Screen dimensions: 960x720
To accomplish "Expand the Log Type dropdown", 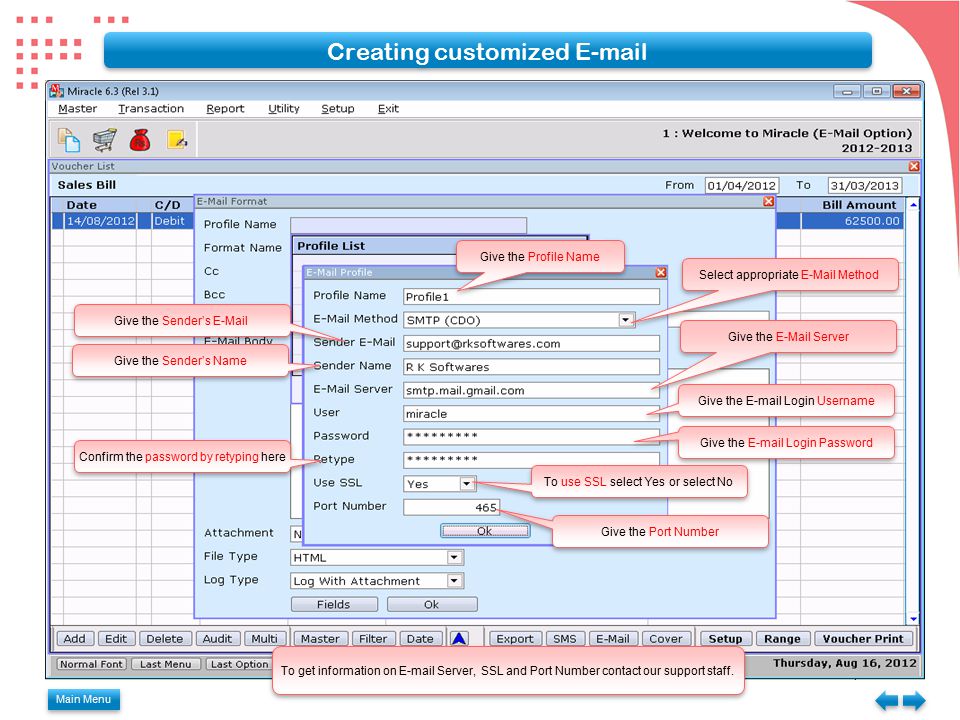I will (x=454, y=580).
